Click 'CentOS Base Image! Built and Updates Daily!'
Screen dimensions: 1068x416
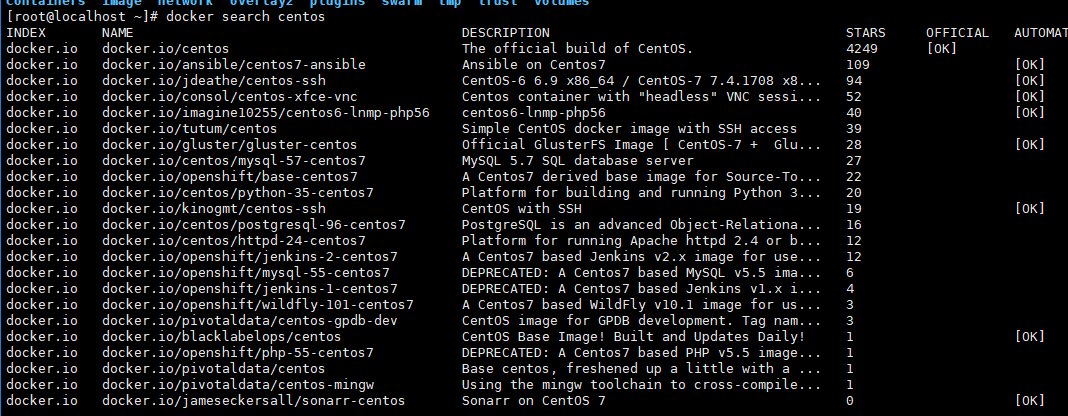[633, 336]
